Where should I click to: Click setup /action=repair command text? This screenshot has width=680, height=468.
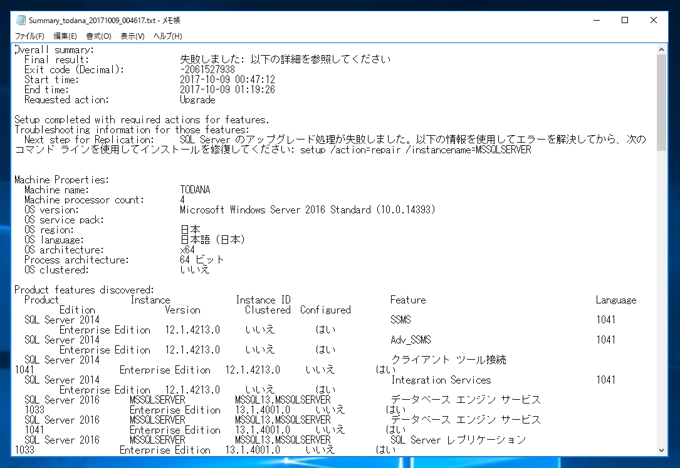(415, 150)
